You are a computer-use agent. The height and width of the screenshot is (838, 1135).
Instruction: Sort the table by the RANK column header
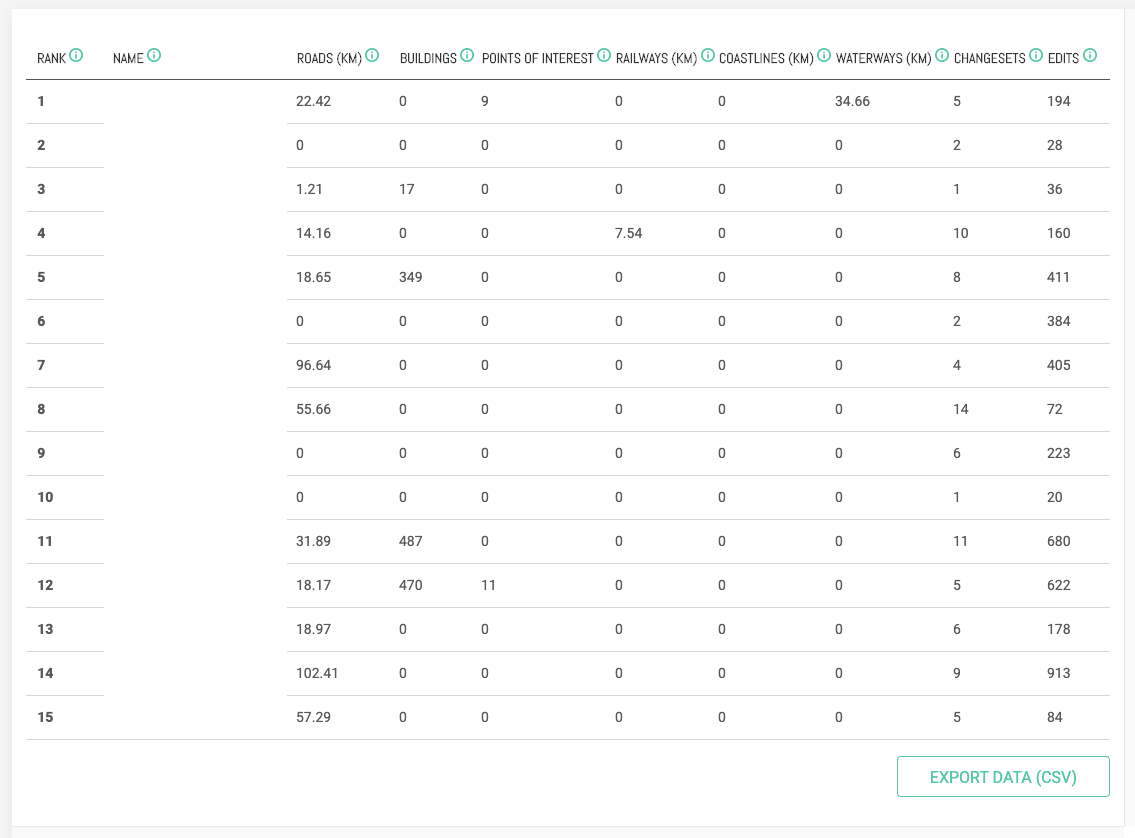(50, 57)
